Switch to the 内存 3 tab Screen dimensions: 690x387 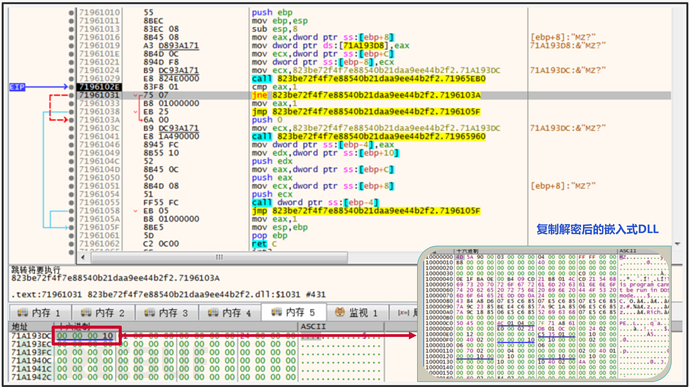[x=167, y=313]
